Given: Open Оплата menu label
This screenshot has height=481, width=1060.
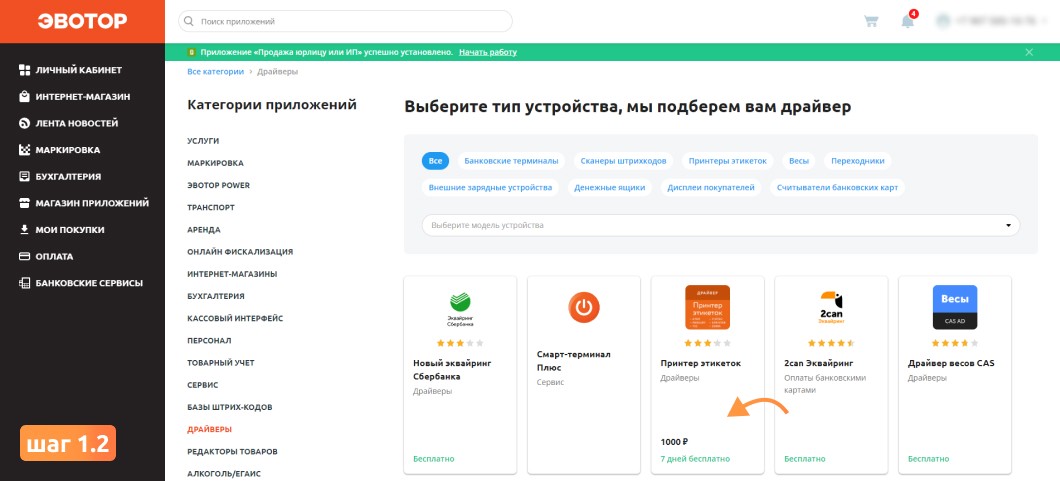Looking at the screenshot, I should point(54,257).
